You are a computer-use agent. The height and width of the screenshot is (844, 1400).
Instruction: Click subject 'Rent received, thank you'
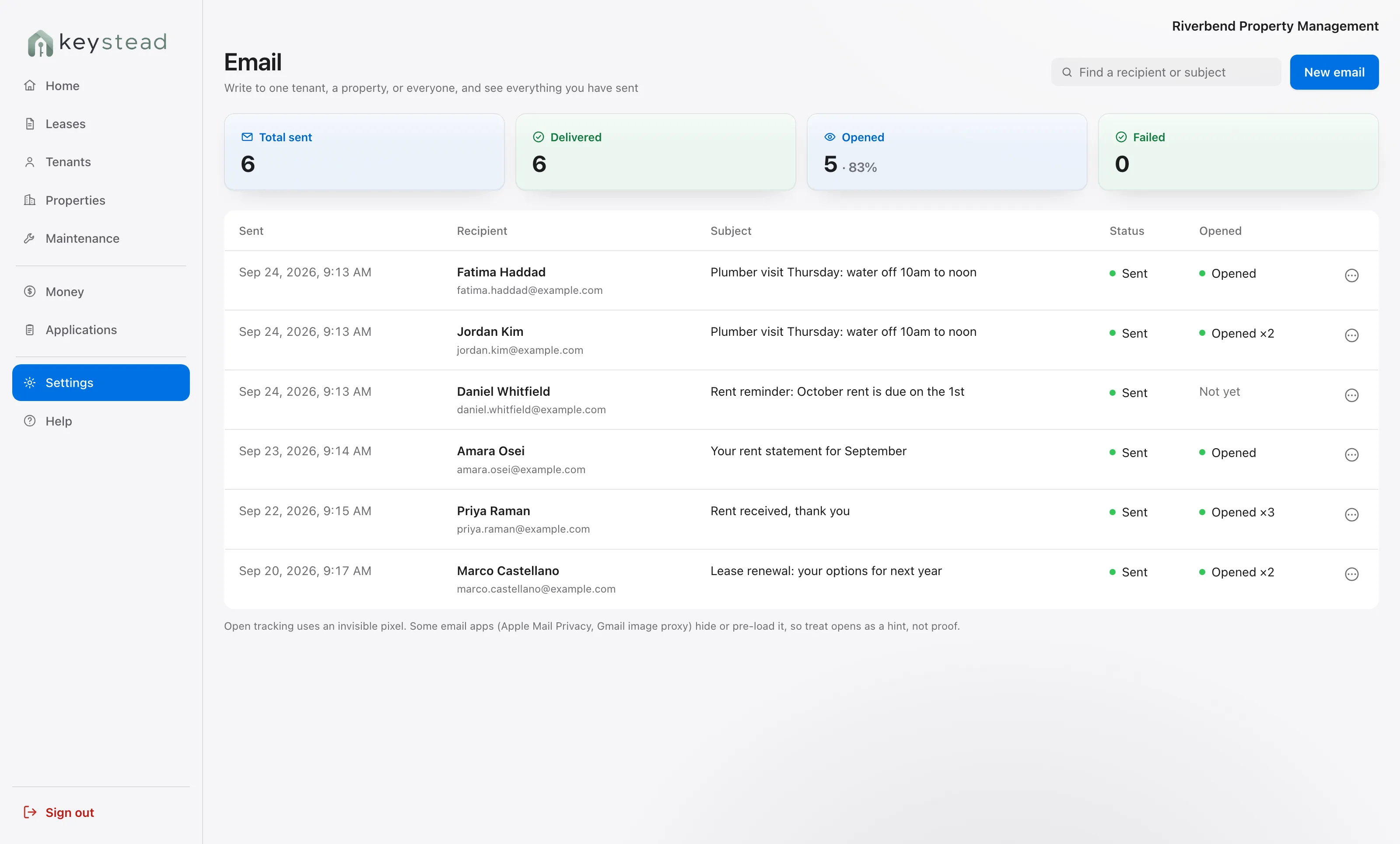780,511
